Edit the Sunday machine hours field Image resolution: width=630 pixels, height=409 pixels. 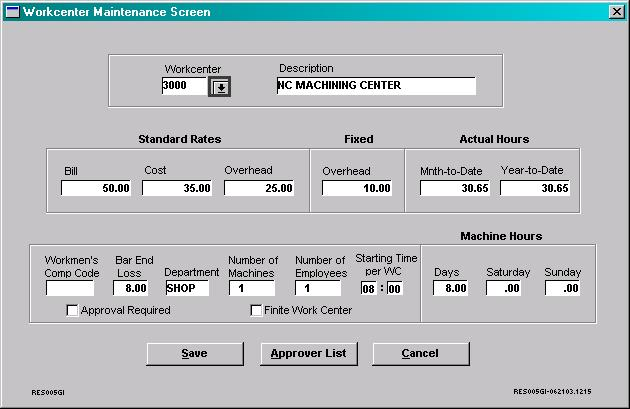(x=562, y=288)
